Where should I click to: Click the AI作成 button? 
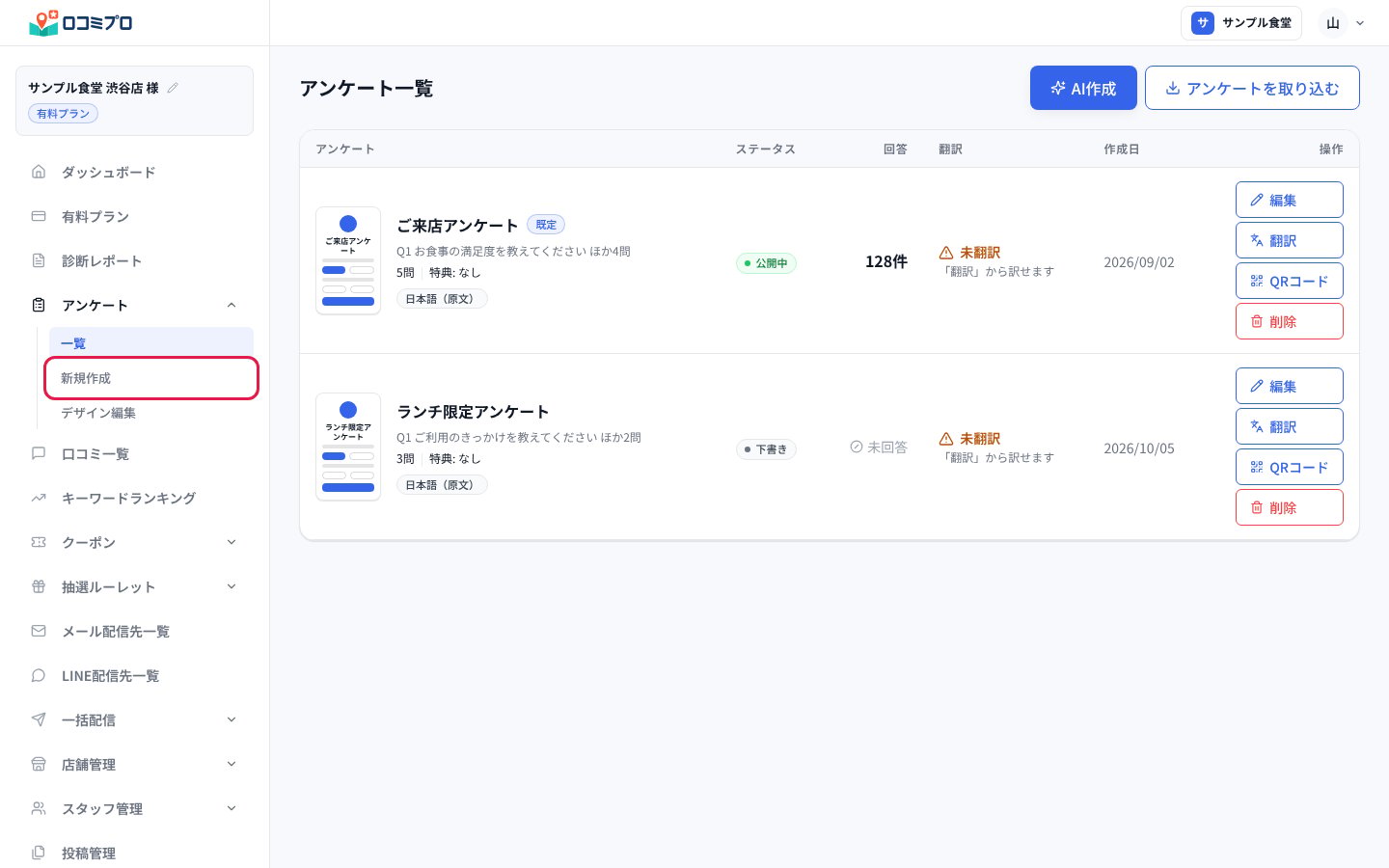[x=1083, y=88]
